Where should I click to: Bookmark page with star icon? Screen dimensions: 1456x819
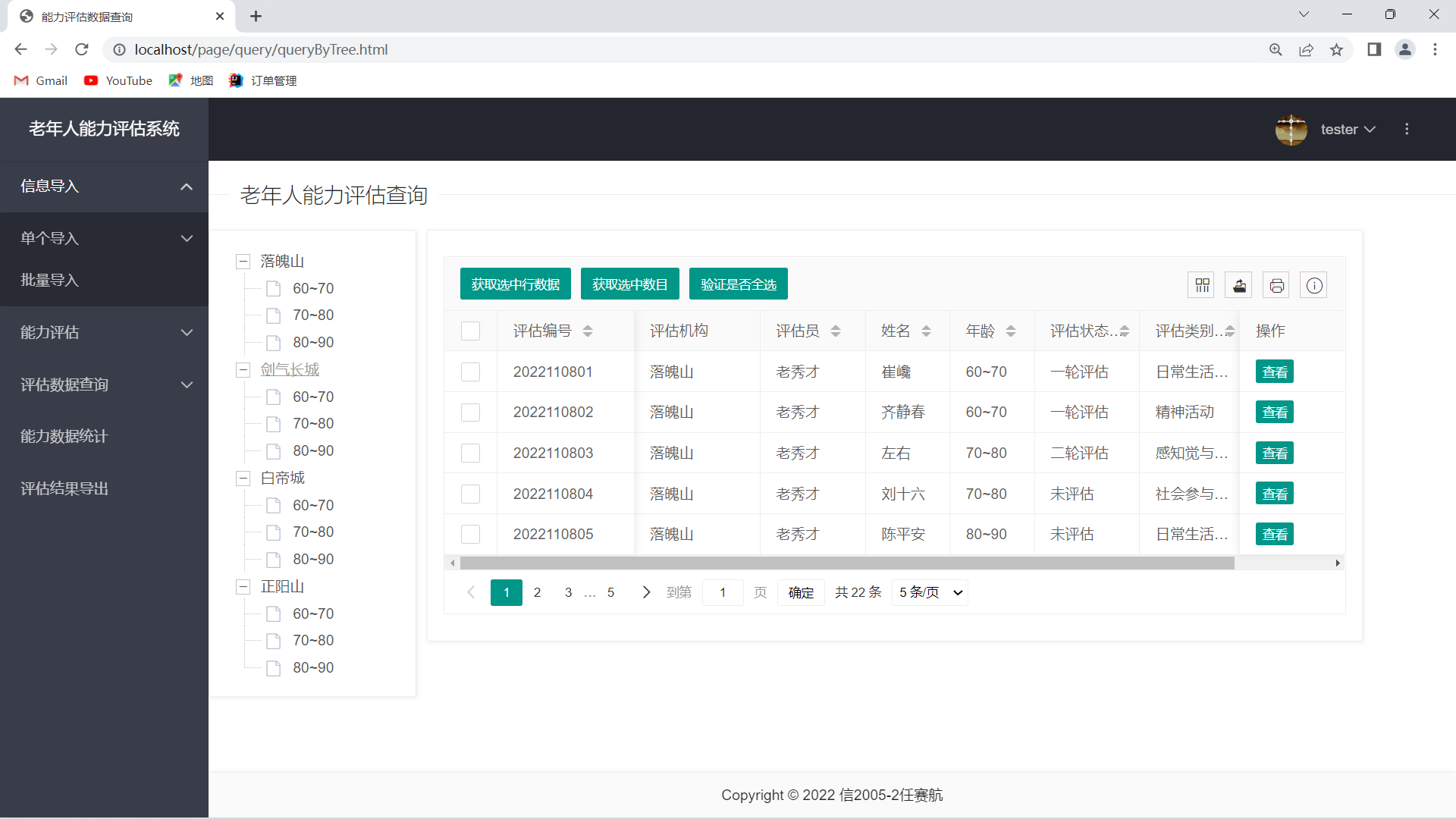(1336, 50)
